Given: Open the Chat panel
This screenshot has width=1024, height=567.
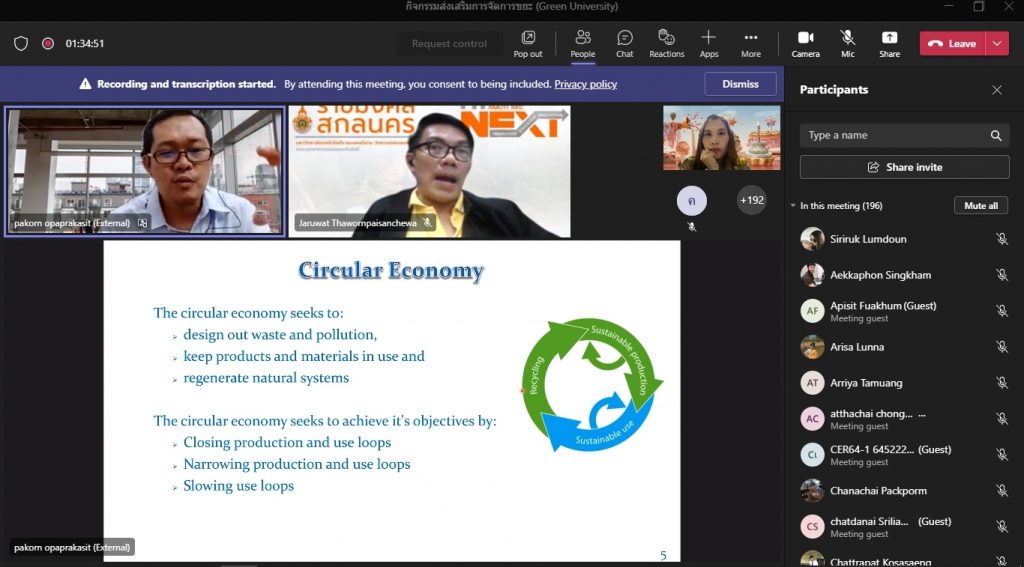Looking at the screenshot, I should (624, 43).
